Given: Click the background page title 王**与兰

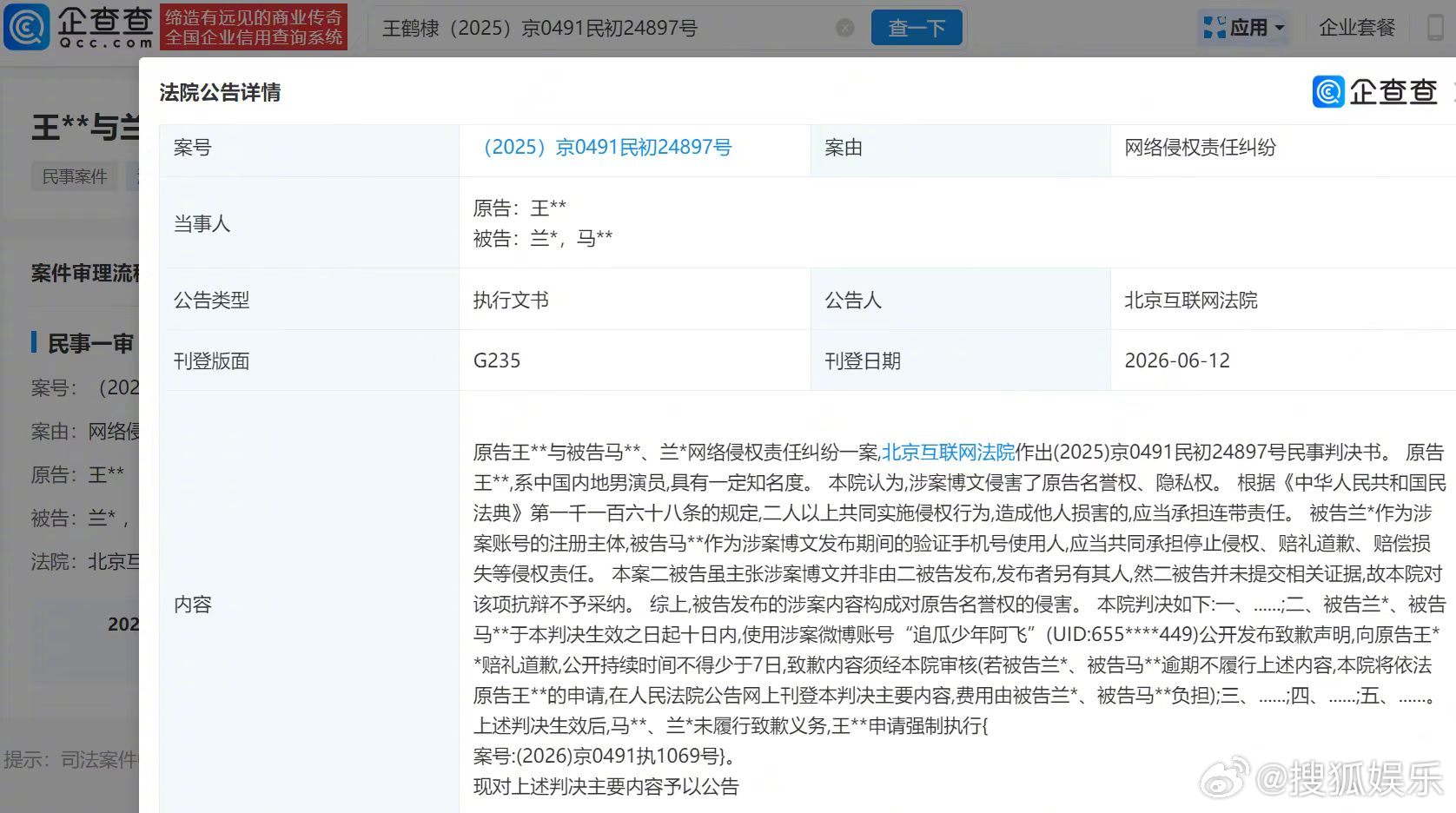Looking at the screenshot, I should point(85,128).
